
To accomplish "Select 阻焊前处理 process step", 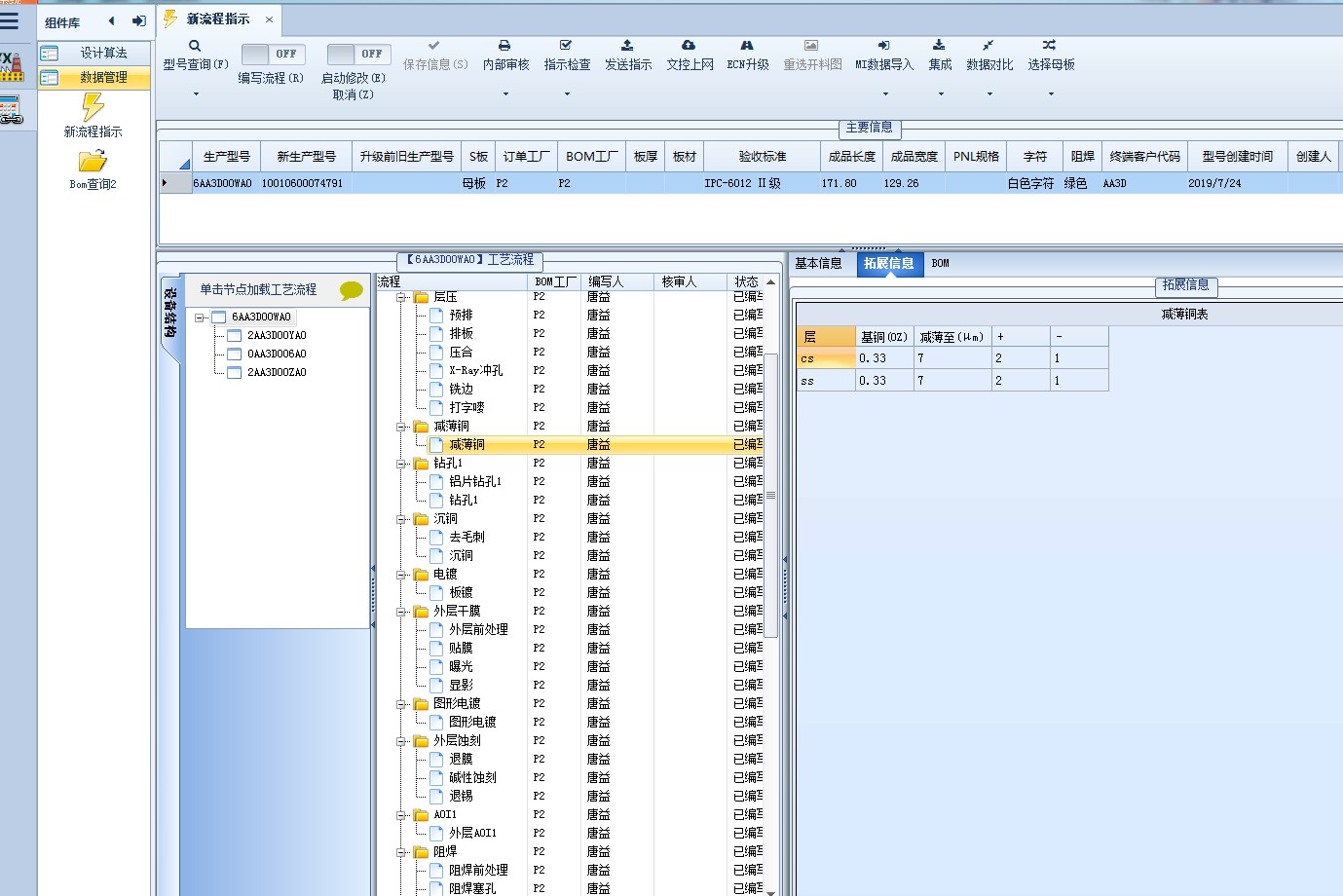I will click(x=478, y=871).
